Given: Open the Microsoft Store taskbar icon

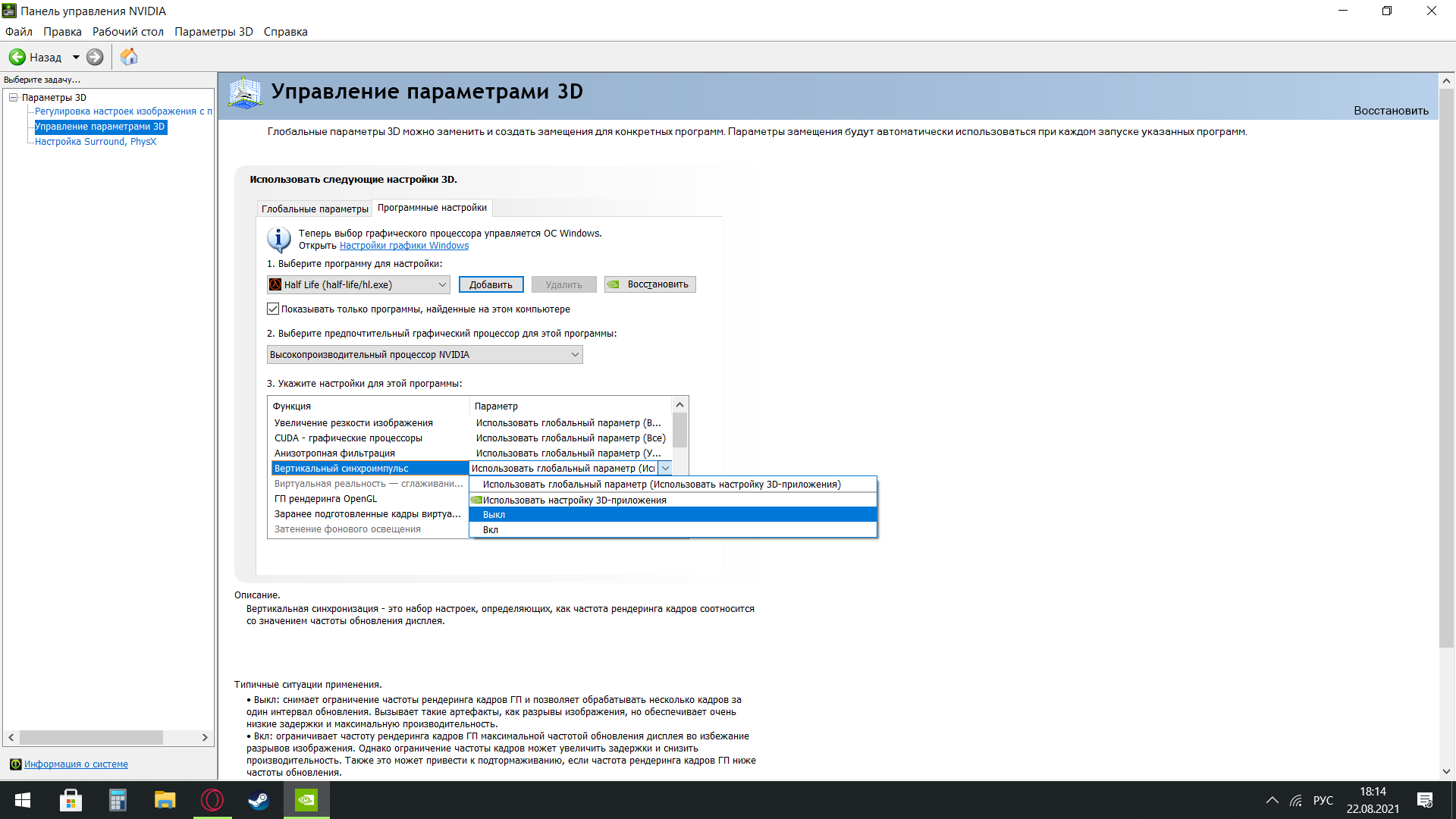Looking at the screenshot, I should pyautogui.click(x=71, y=800).
